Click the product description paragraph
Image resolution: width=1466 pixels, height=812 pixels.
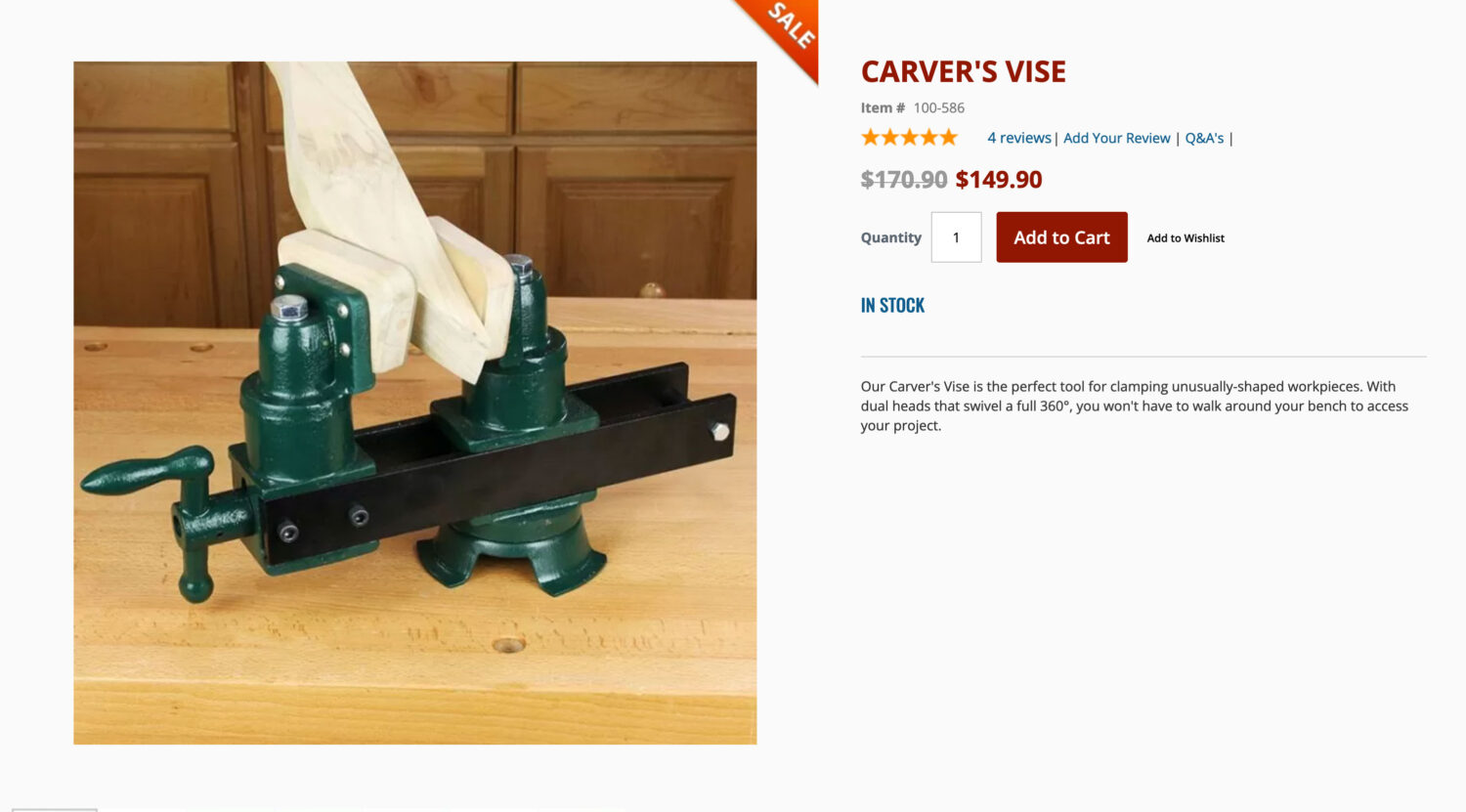click(x=1135, y=406)
